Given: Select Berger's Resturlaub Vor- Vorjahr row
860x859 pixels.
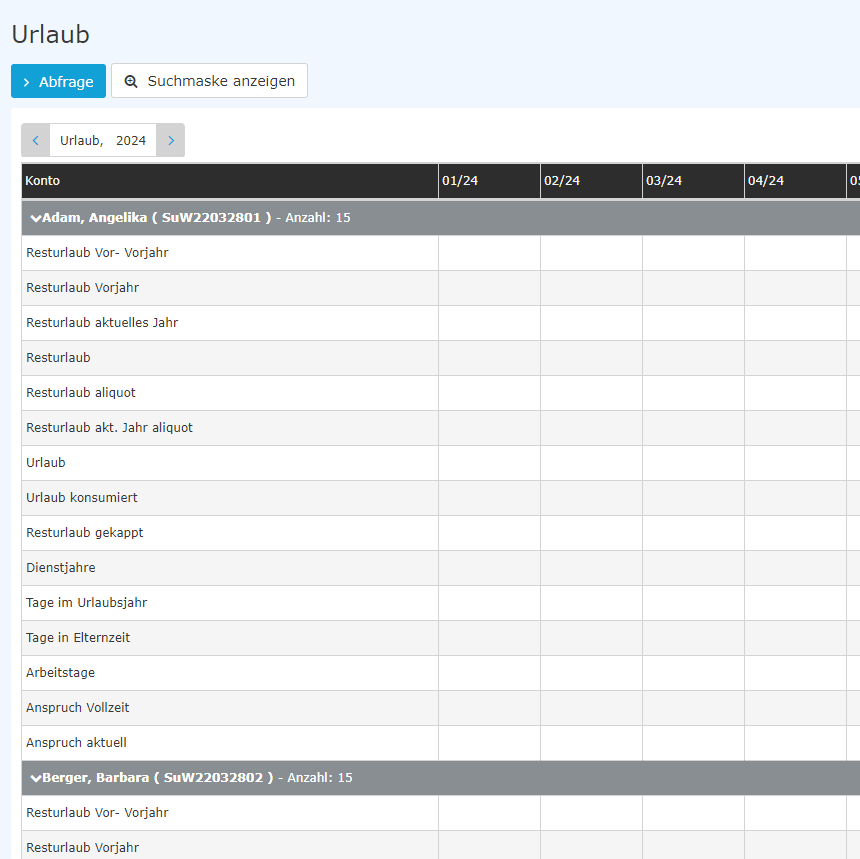Looking at the screenshot, I should 441,813.
